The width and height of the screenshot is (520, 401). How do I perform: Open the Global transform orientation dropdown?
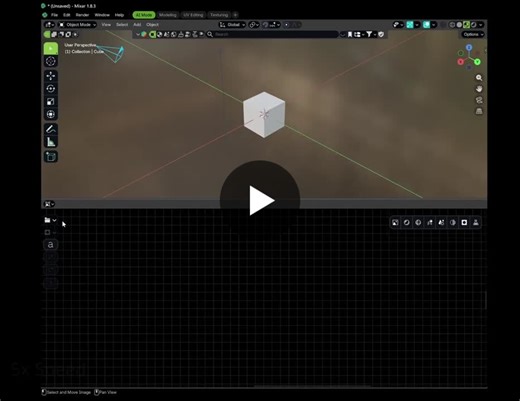click(x=232, y=25)
